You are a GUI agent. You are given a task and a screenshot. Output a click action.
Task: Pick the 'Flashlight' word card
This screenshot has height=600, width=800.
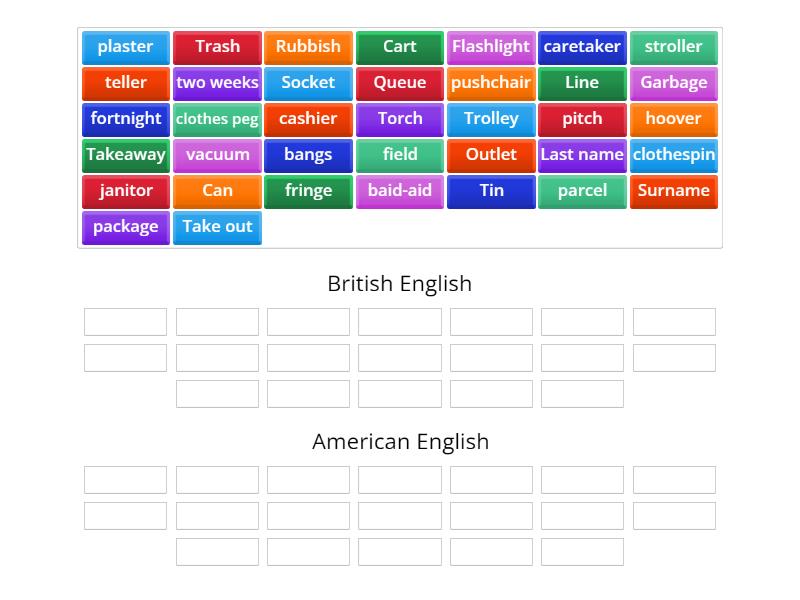point(491,47)
